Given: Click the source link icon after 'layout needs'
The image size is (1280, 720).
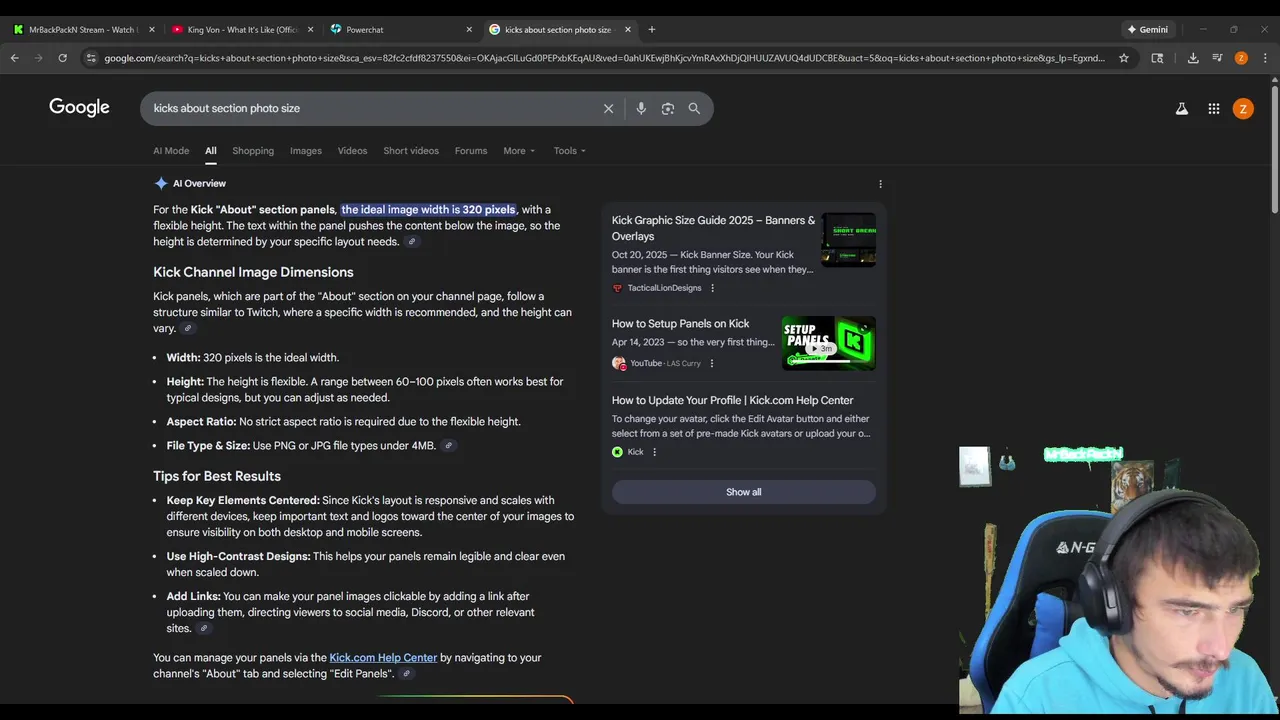Looking at the screenshot, I should coord(411,242).
